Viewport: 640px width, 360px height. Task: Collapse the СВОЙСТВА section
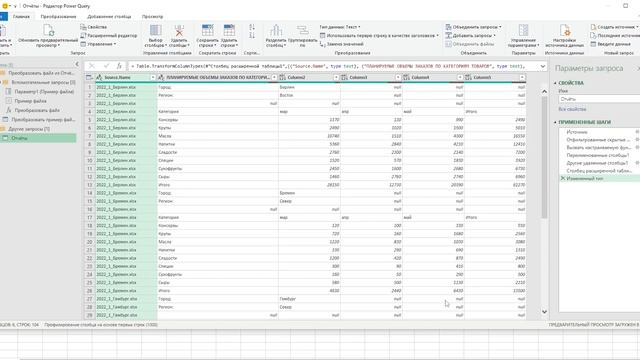[556, 83]
